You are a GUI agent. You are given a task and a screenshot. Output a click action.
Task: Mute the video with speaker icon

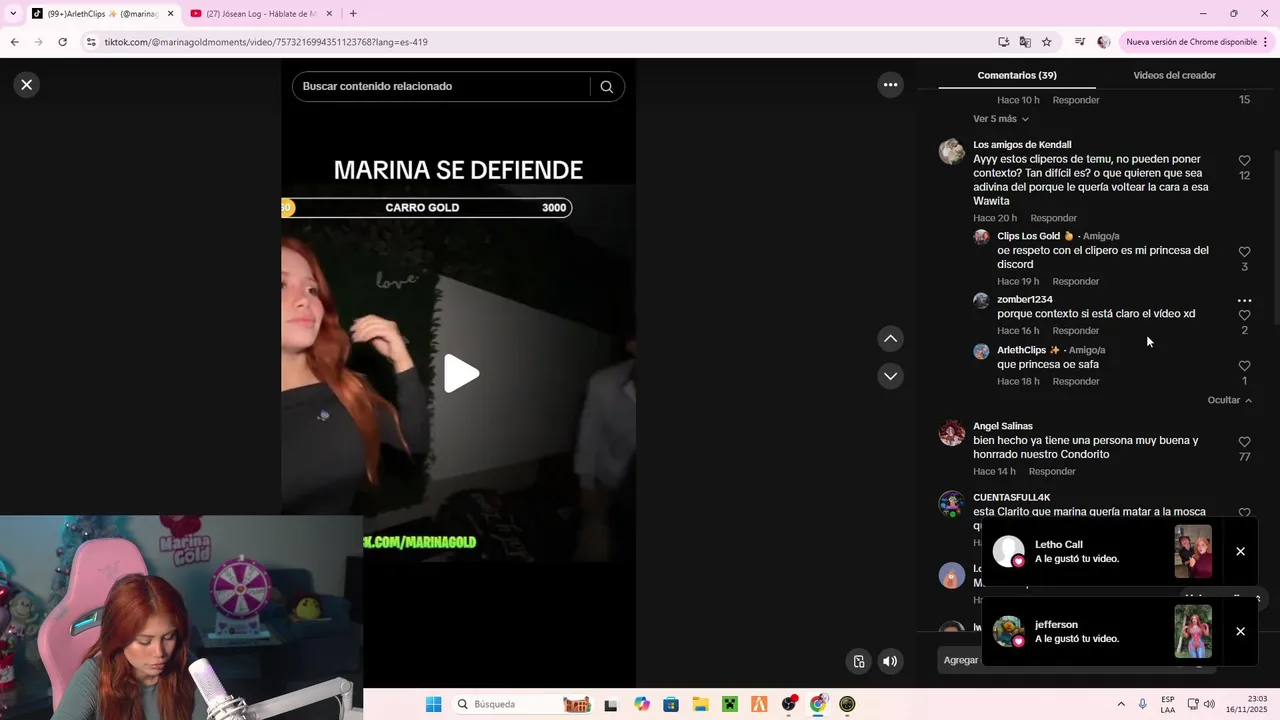(x=890, y=661)
